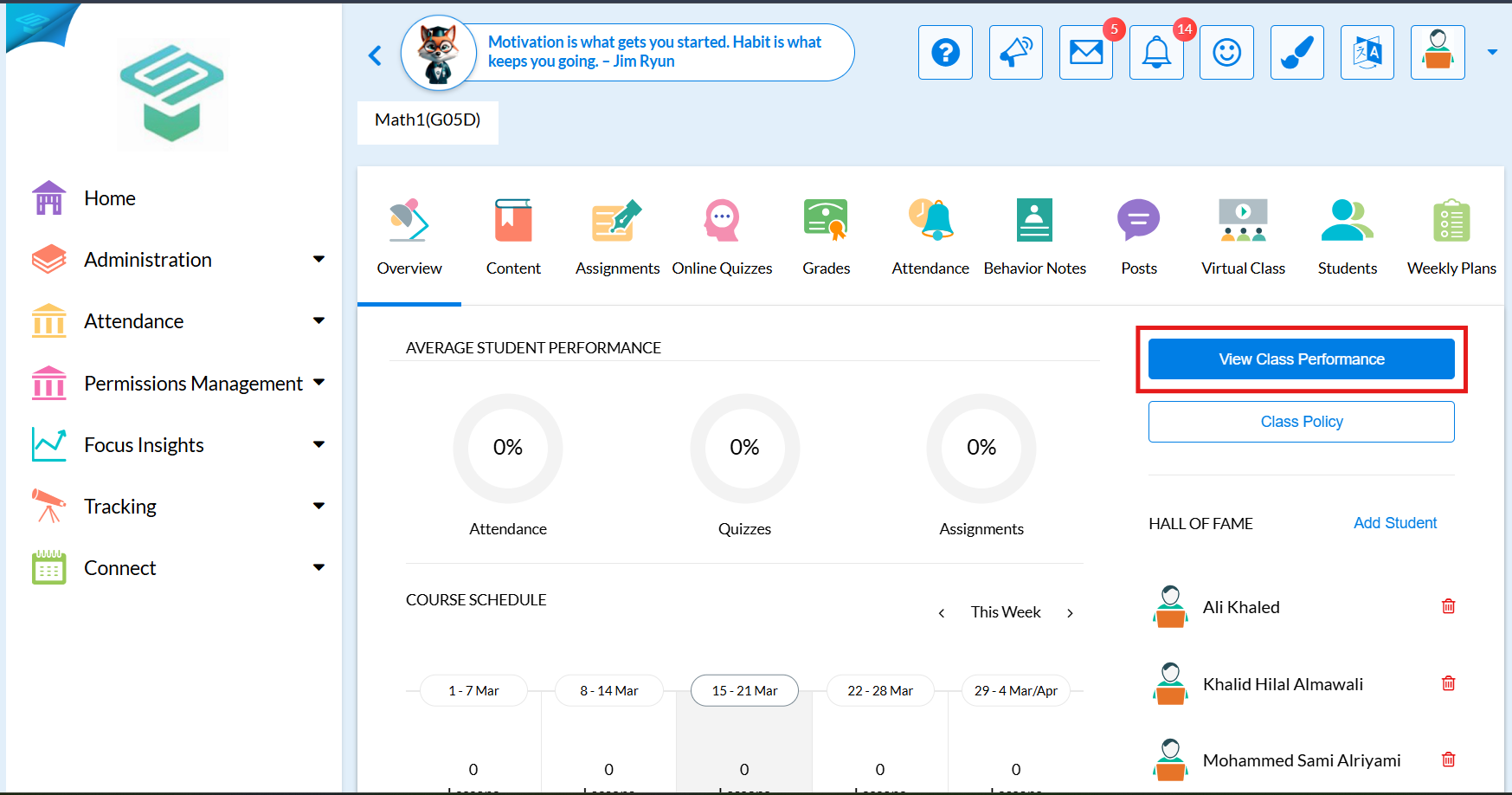
Task: Delete Mohammed Sami Alriyami from Hall of Fame
Action: [x=1449, y=759]
